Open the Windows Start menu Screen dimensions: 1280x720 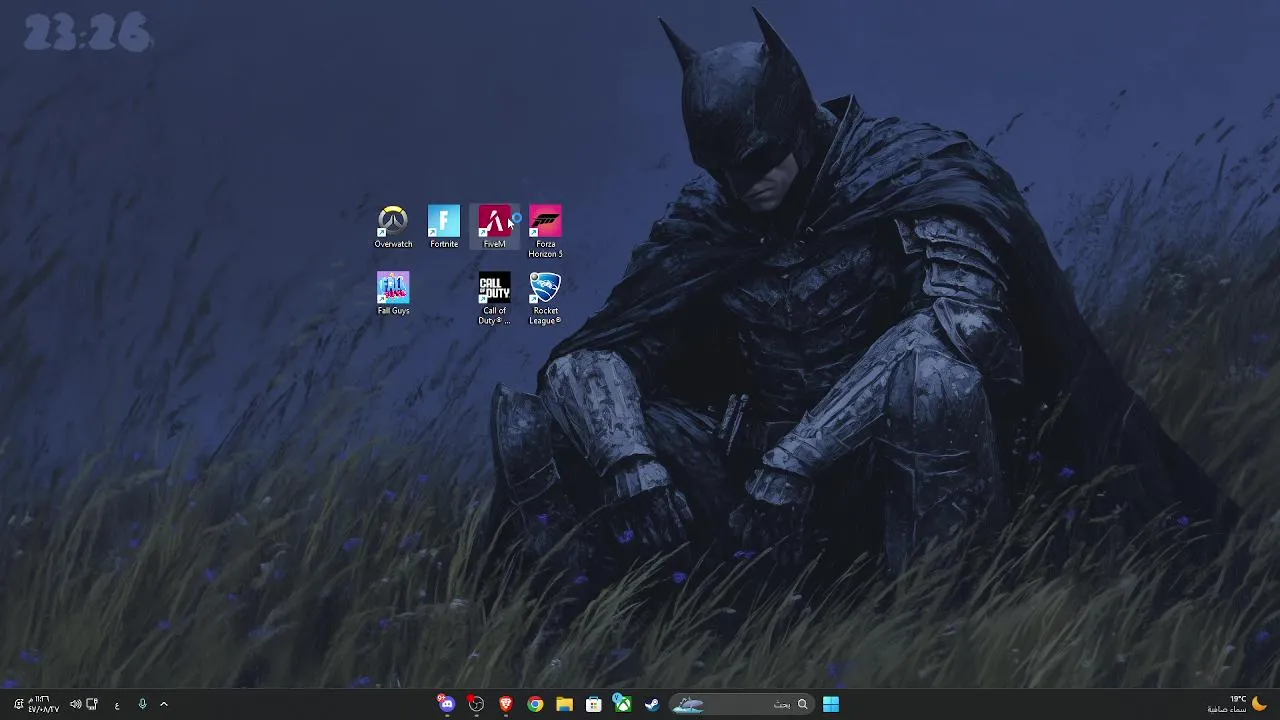831,704
